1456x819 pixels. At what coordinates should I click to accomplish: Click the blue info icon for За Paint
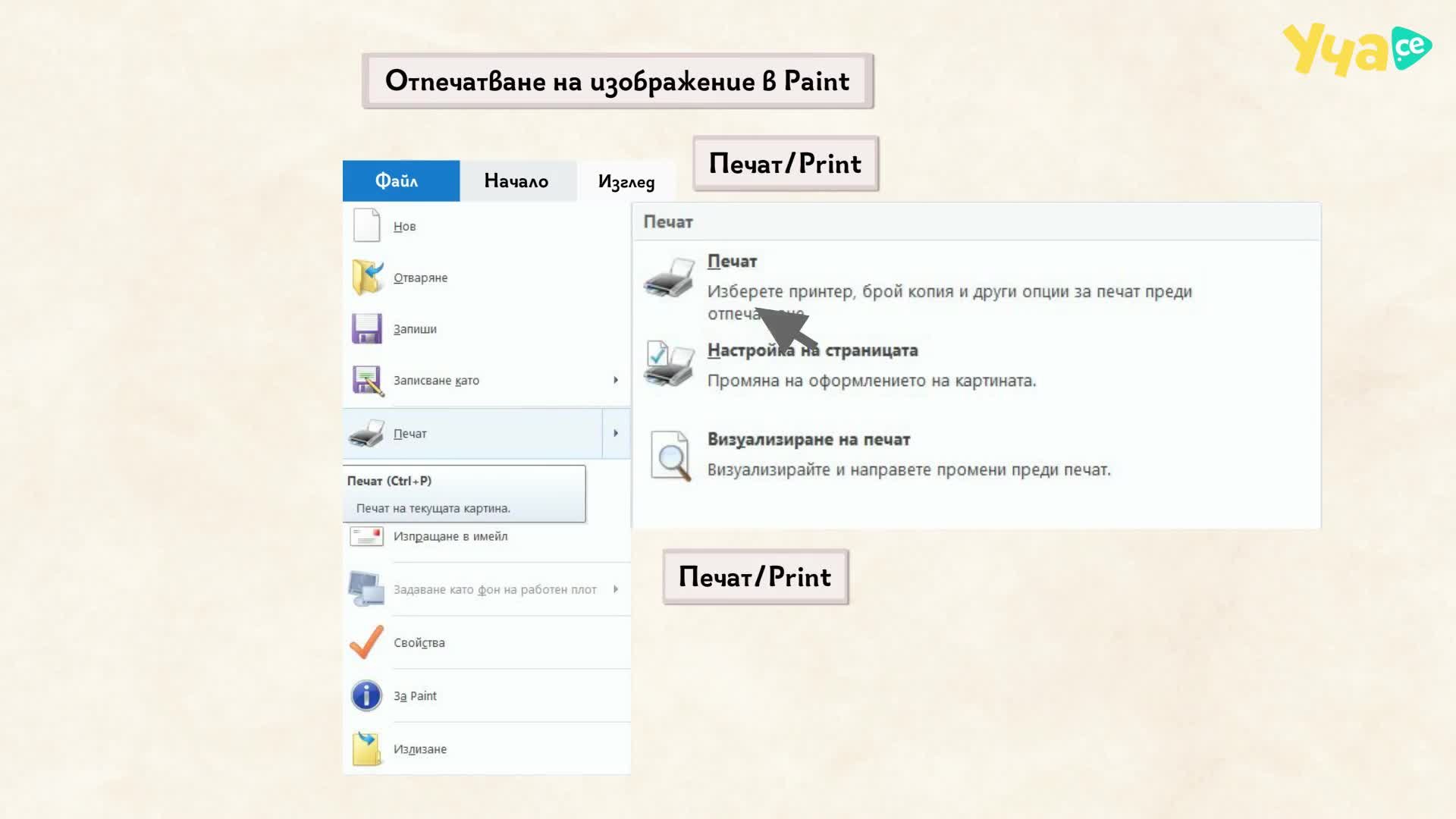point(366,695)
